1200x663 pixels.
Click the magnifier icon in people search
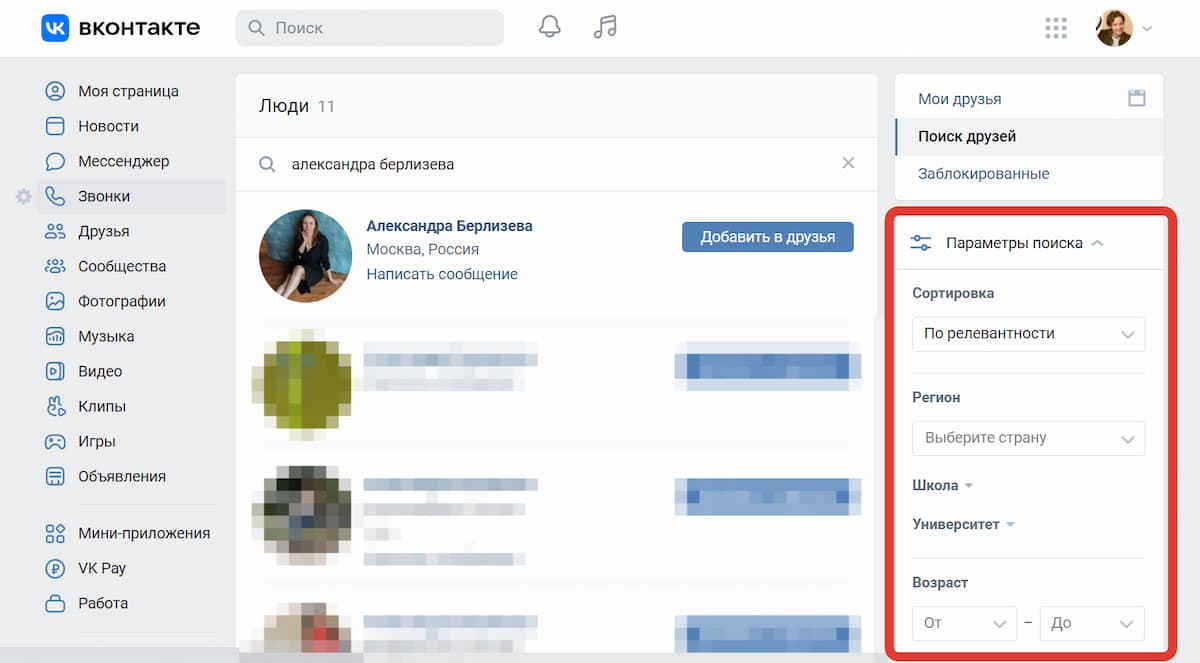coord(267,164)
